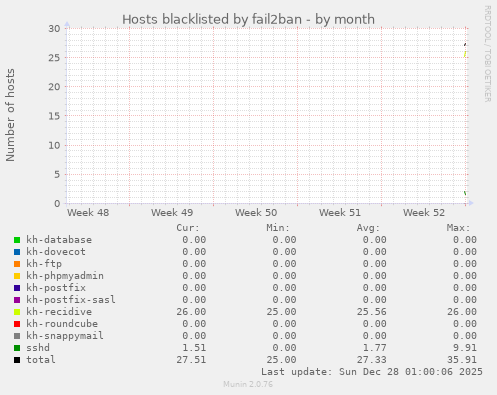Select the kh-phpmyadmin legend label

pyautogui.click(x=65, y=276)
